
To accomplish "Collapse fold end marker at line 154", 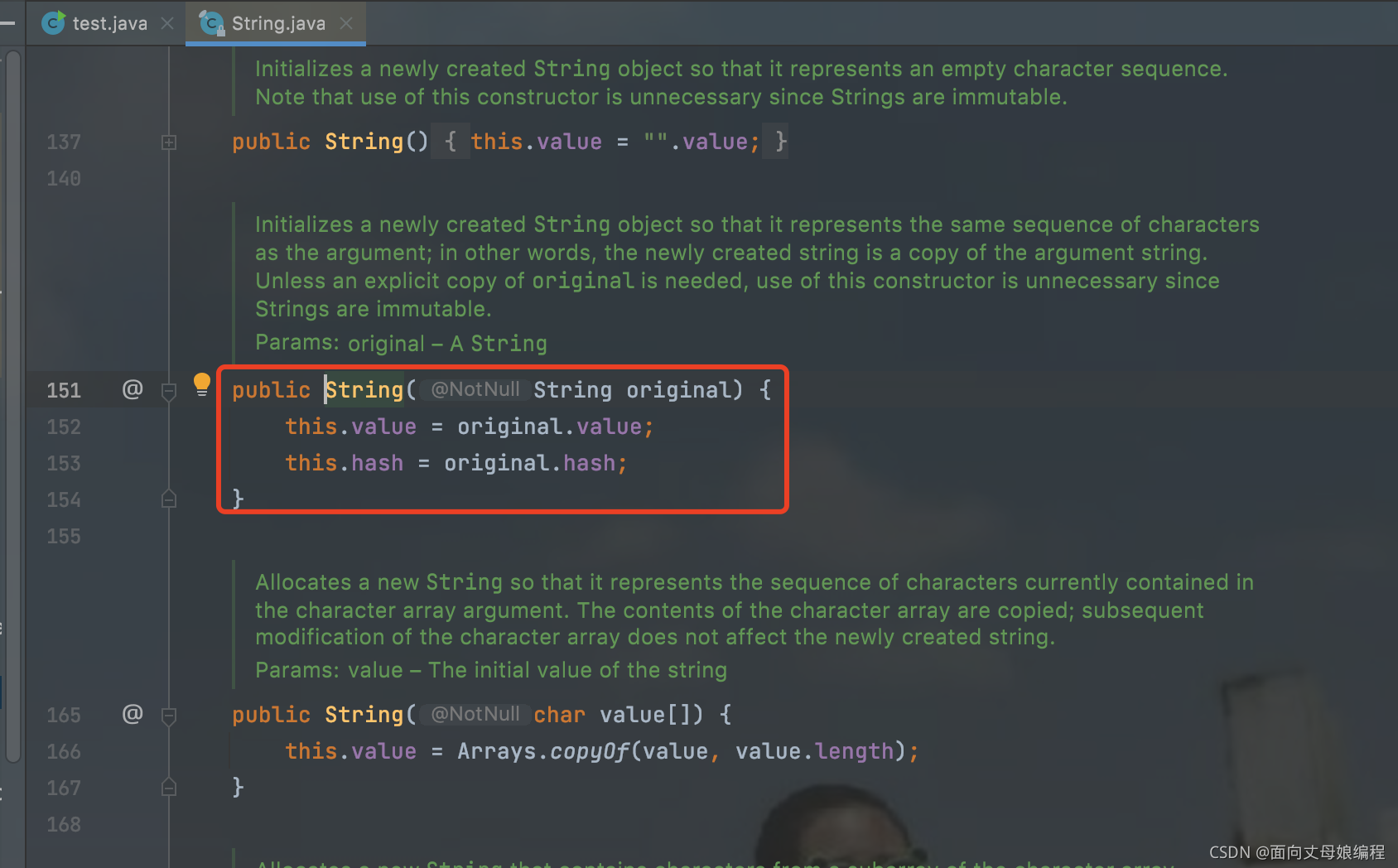I will 169,499.
